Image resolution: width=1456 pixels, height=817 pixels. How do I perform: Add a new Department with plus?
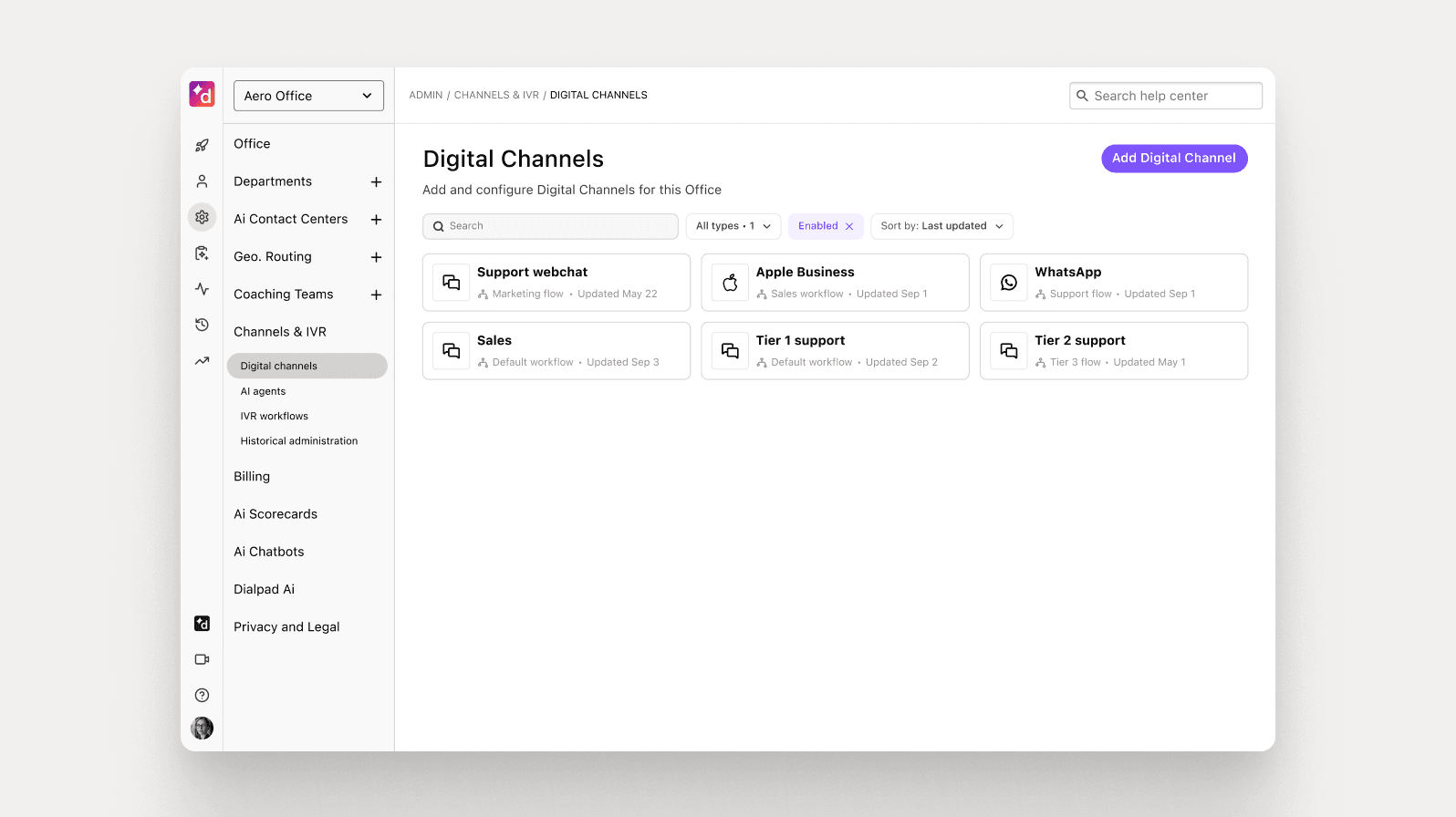pyautogui.click(x=376, y=182)
